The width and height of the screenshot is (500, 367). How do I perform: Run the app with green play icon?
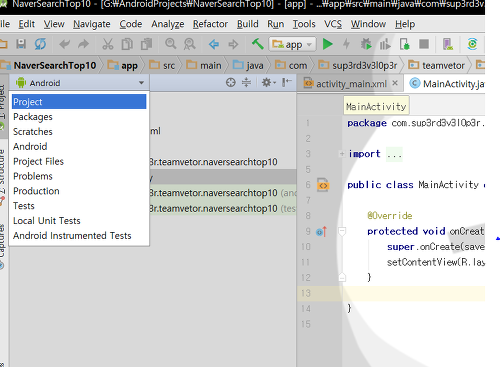click(x=328, y=44)
